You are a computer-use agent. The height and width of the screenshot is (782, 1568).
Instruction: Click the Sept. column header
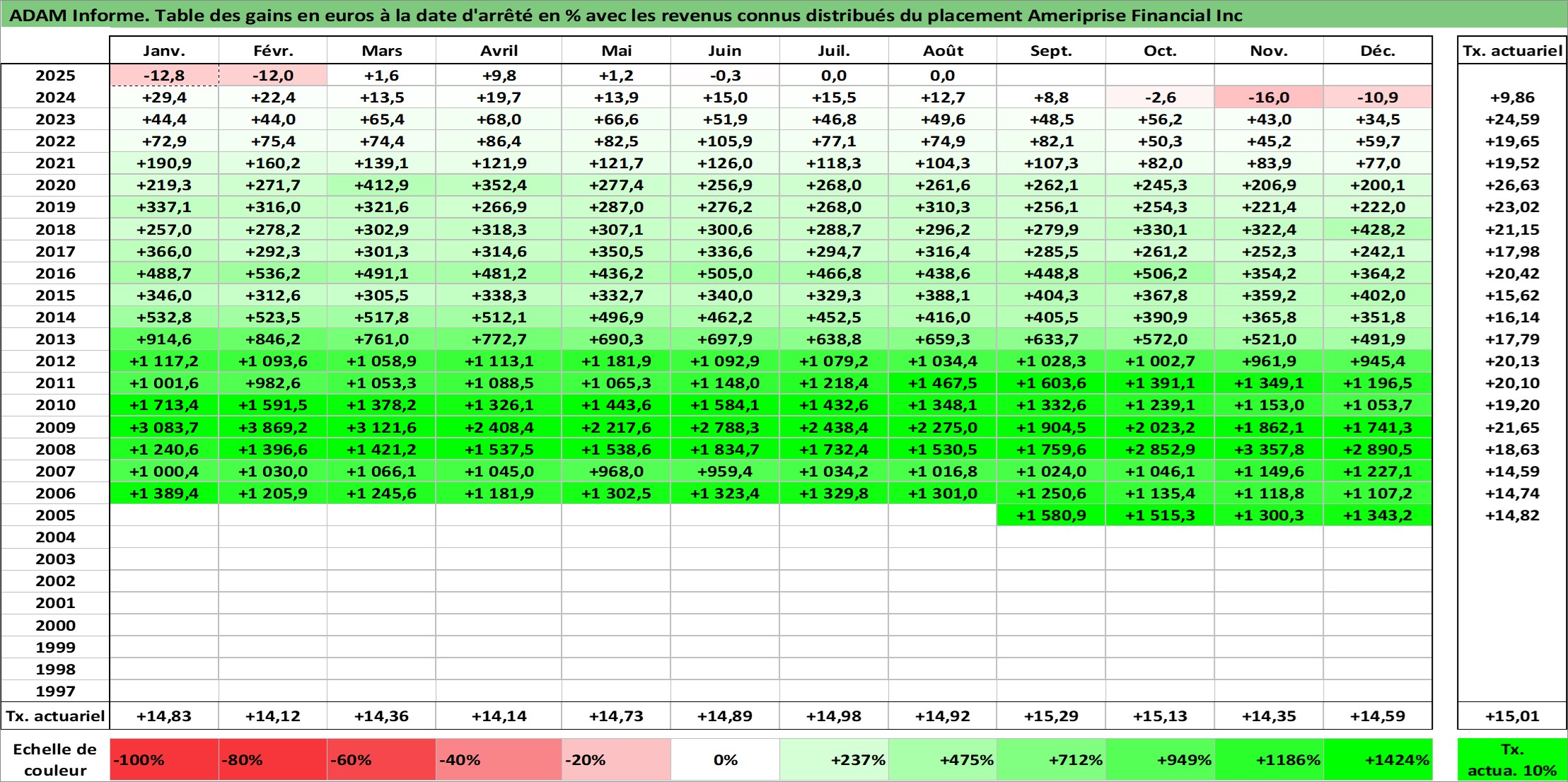point(1051,50)
